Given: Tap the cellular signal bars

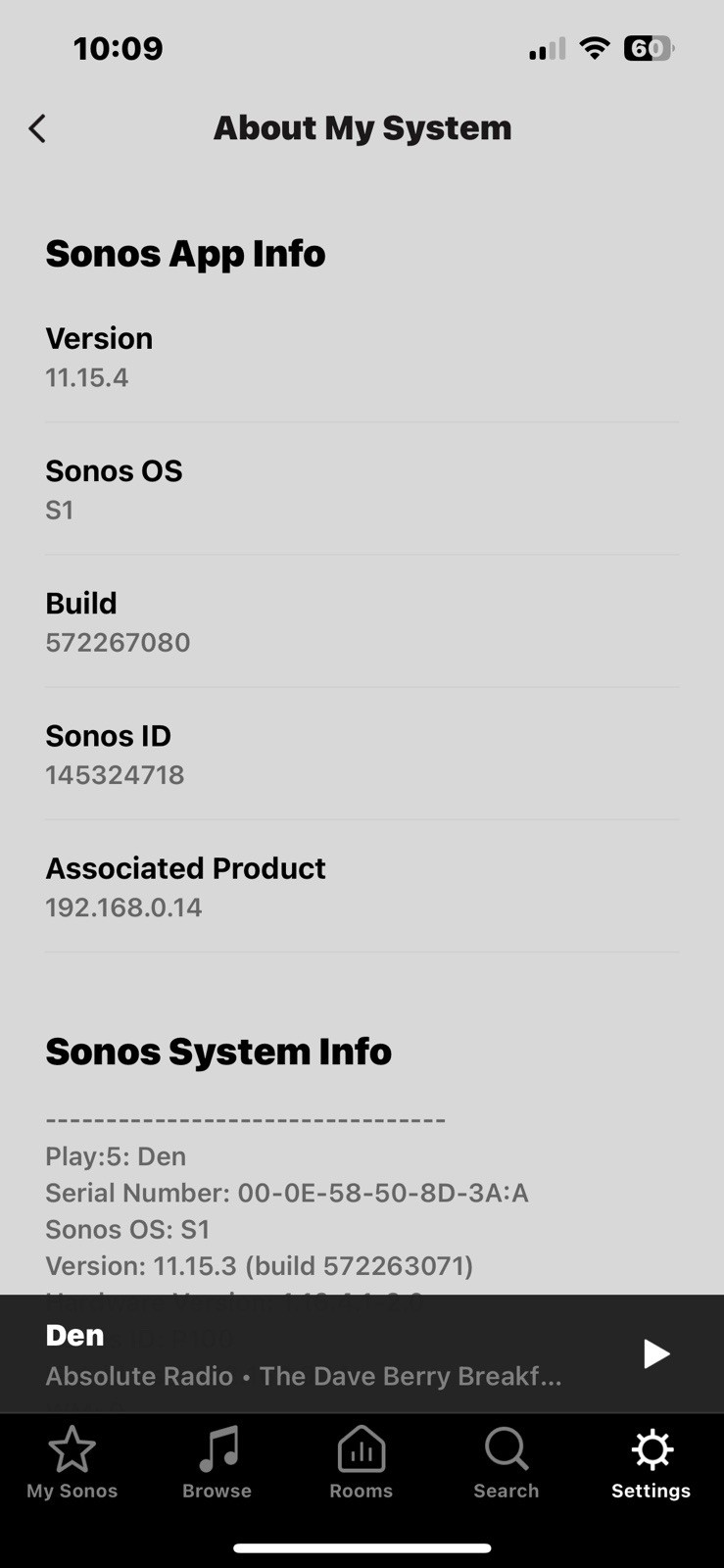Looking at the screenshot, I should (547, 49).
